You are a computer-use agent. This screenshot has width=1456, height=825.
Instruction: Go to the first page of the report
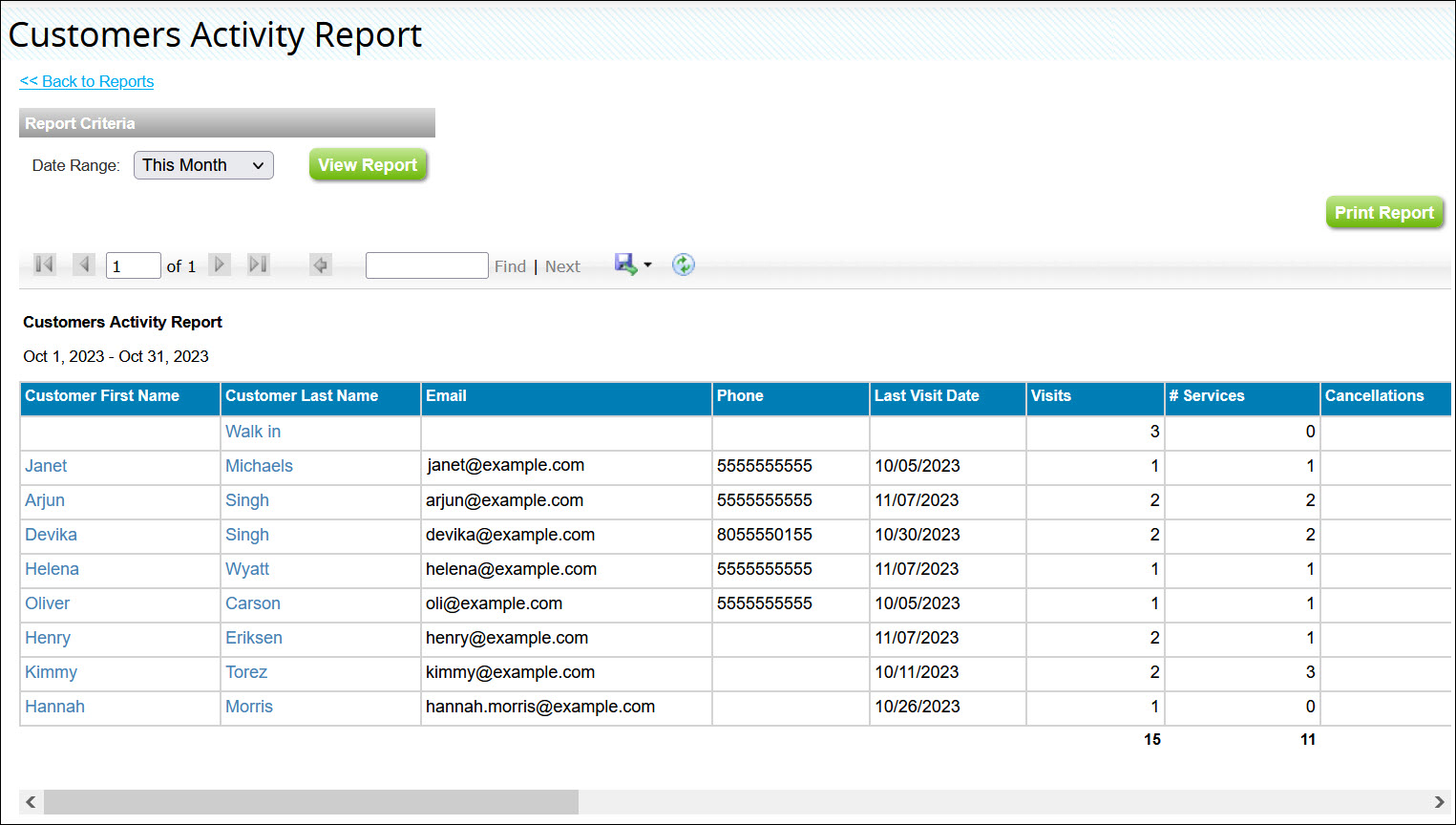(x=43, y=264)
